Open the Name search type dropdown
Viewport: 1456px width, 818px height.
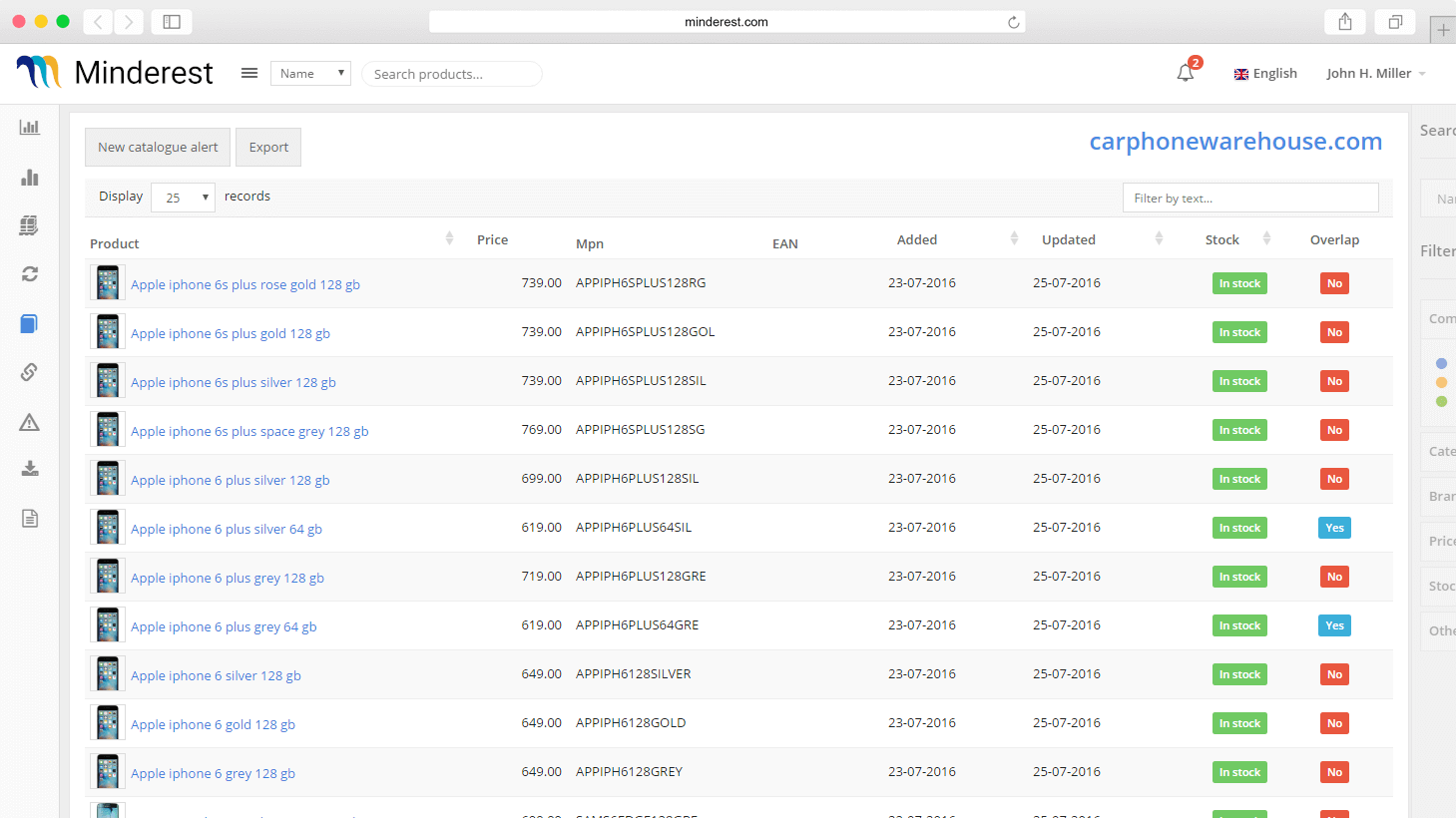[310, 73]
